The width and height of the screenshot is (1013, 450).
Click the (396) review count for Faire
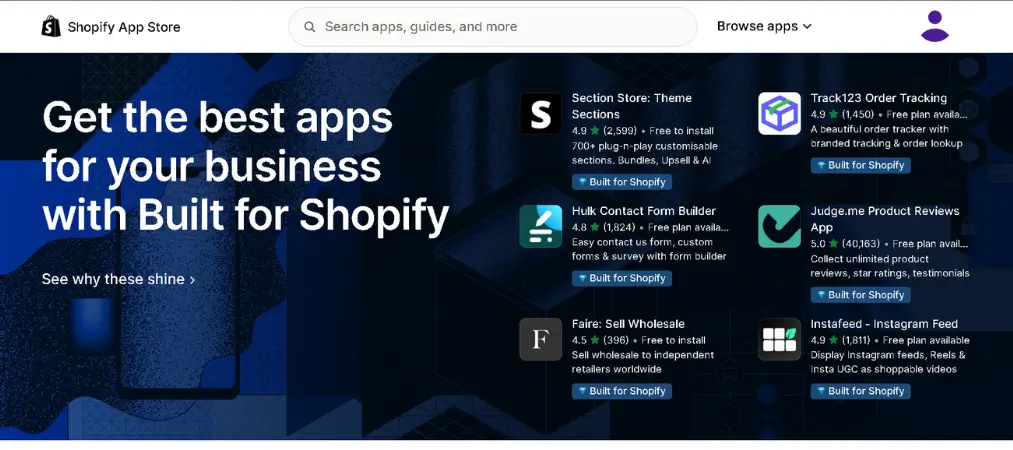616,340
